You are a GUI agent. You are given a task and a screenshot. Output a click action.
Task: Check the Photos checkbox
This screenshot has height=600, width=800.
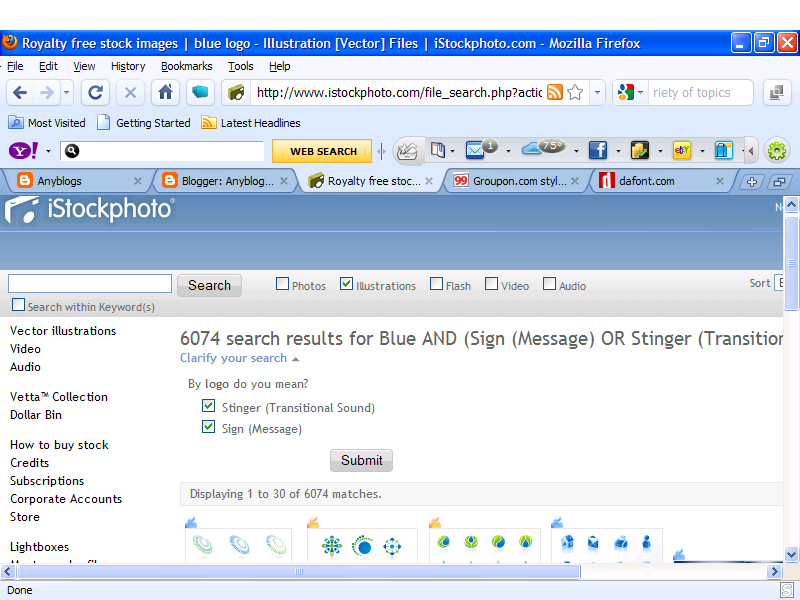282,284
